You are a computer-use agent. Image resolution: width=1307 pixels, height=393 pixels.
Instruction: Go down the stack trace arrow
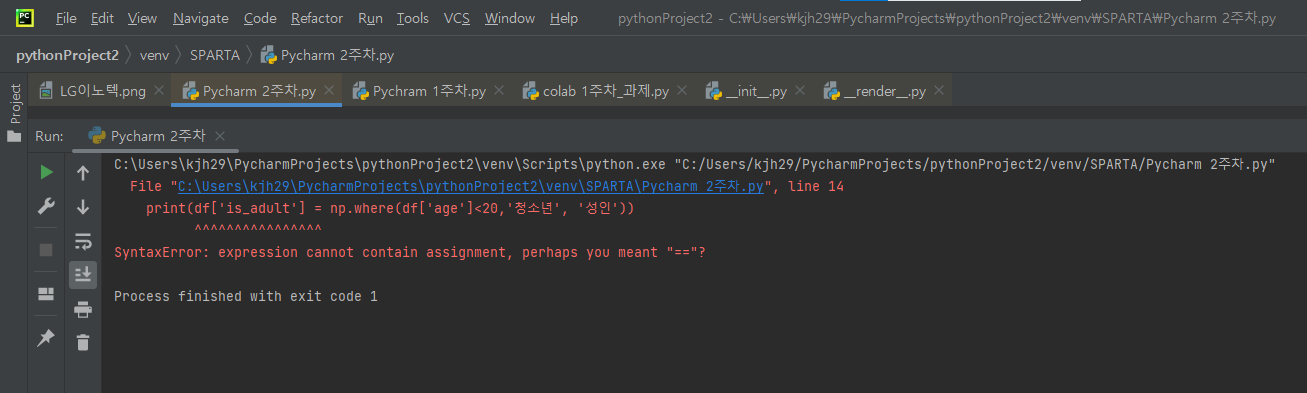83,206
